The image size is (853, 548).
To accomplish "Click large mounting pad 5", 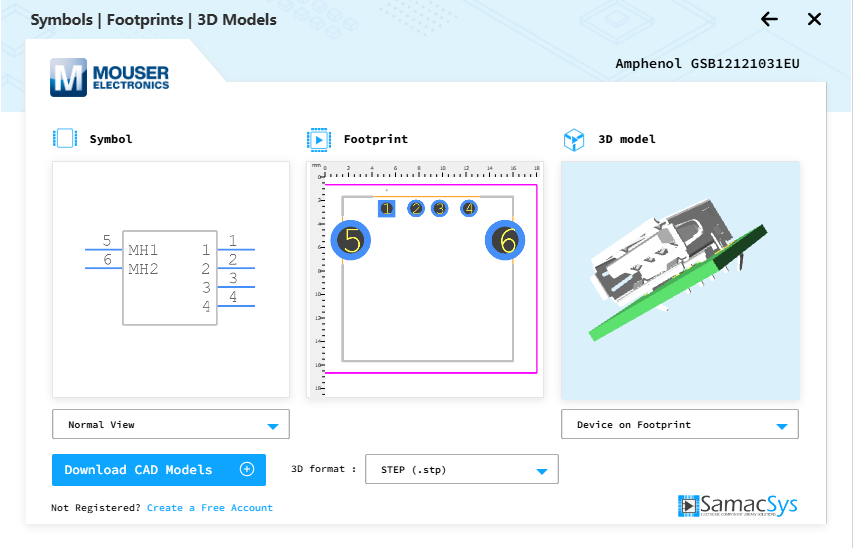I will pyautogui.click(x=351, y=240).
